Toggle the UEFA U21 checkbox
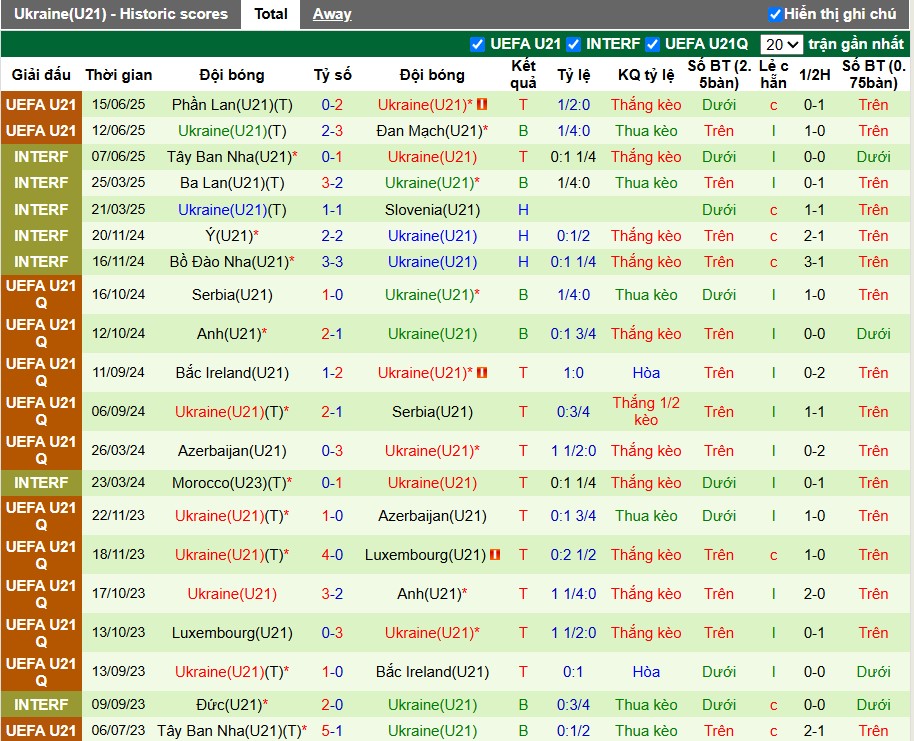This screenshot has width=914, height=741. (477, 44)
